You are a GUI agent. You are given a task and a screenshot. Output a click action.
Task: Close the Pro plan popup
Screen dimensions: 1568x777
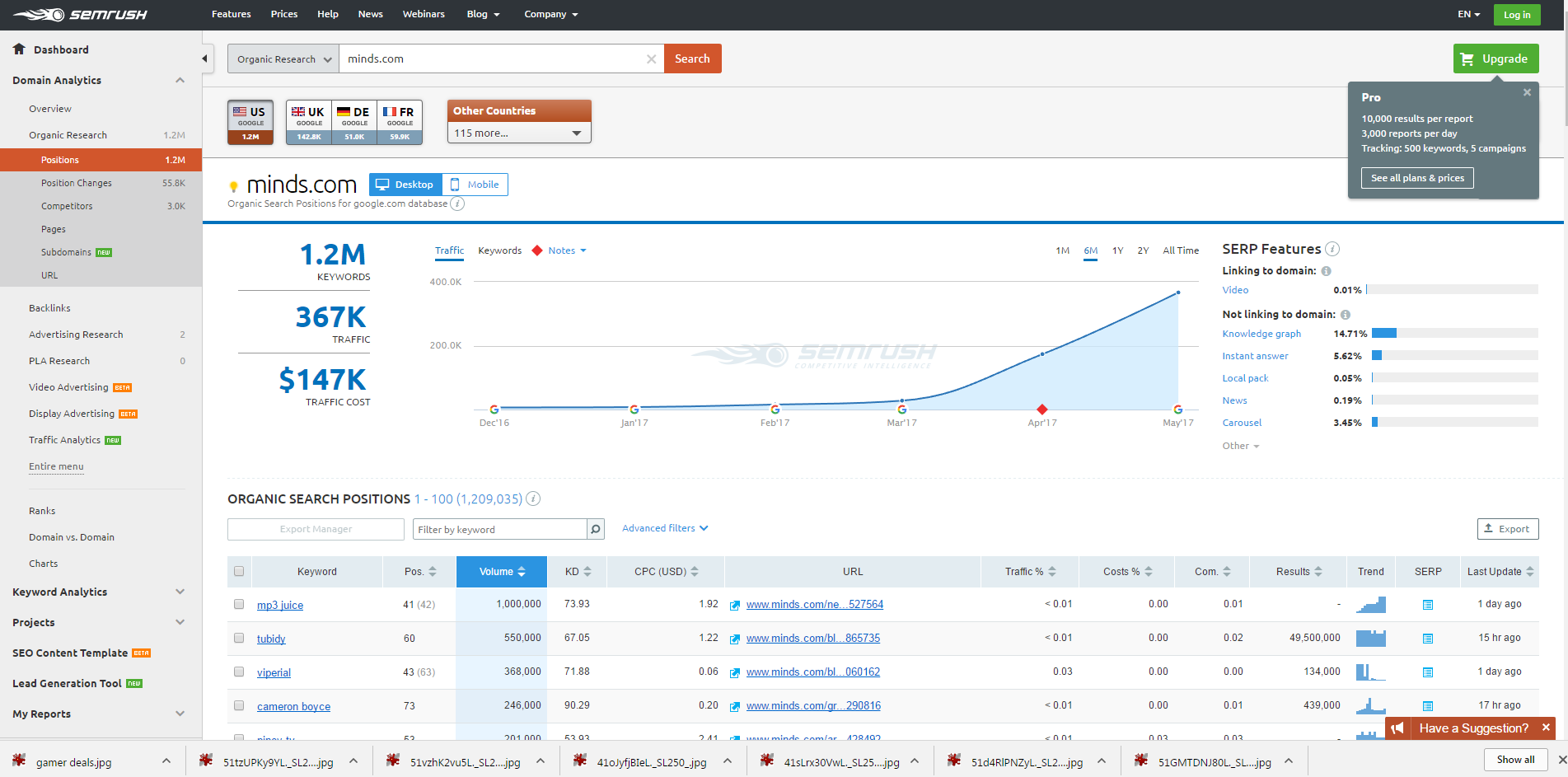(x=1527, y=92)
